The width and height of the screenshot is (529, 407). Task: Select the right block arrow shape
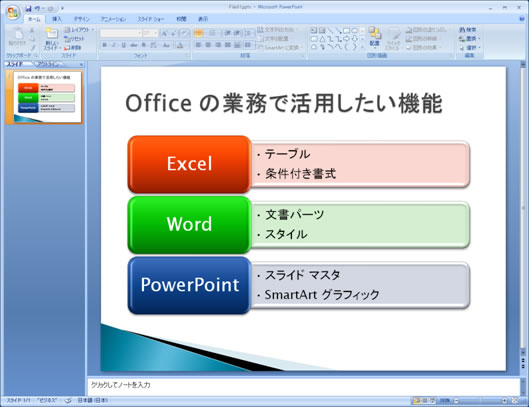pyautogui.click(x=346, y=39)
